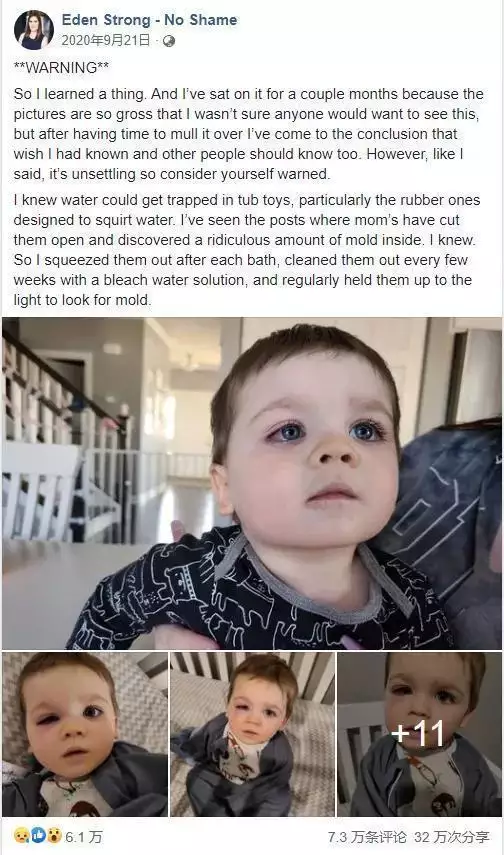This screenshot has height=855, width=504.
Task: Open Eden Strong's profile picture avatar
Action: click(34, 30)
